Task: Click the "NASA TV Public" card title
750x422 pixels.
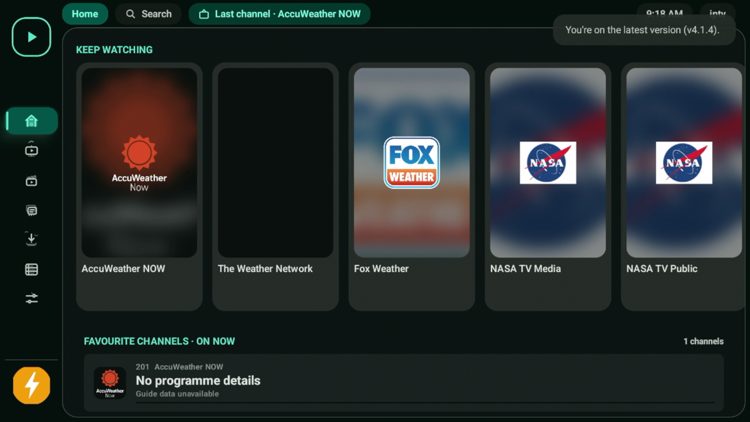Action: click(662, 268)
